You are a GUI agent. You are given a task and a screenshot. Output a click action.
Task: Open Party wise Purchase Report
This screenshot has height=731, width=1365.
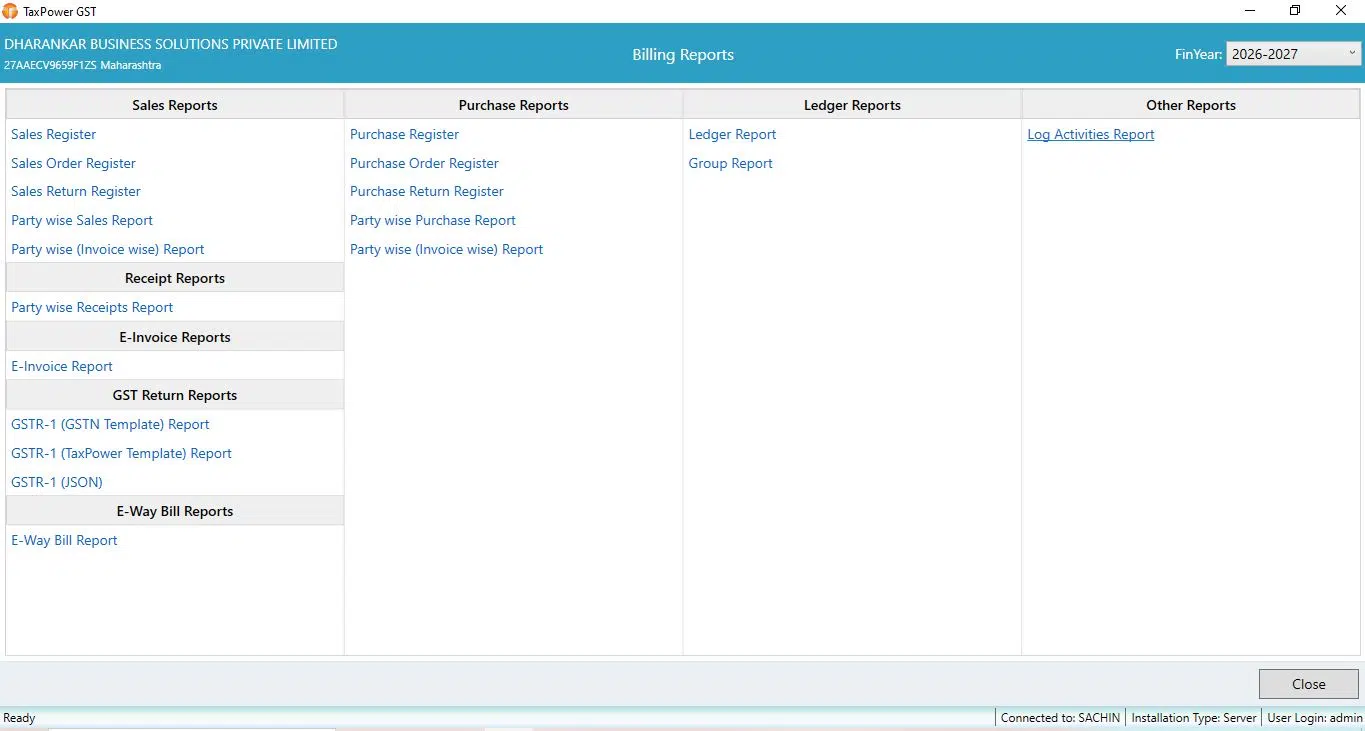click(x=433, y=220)
